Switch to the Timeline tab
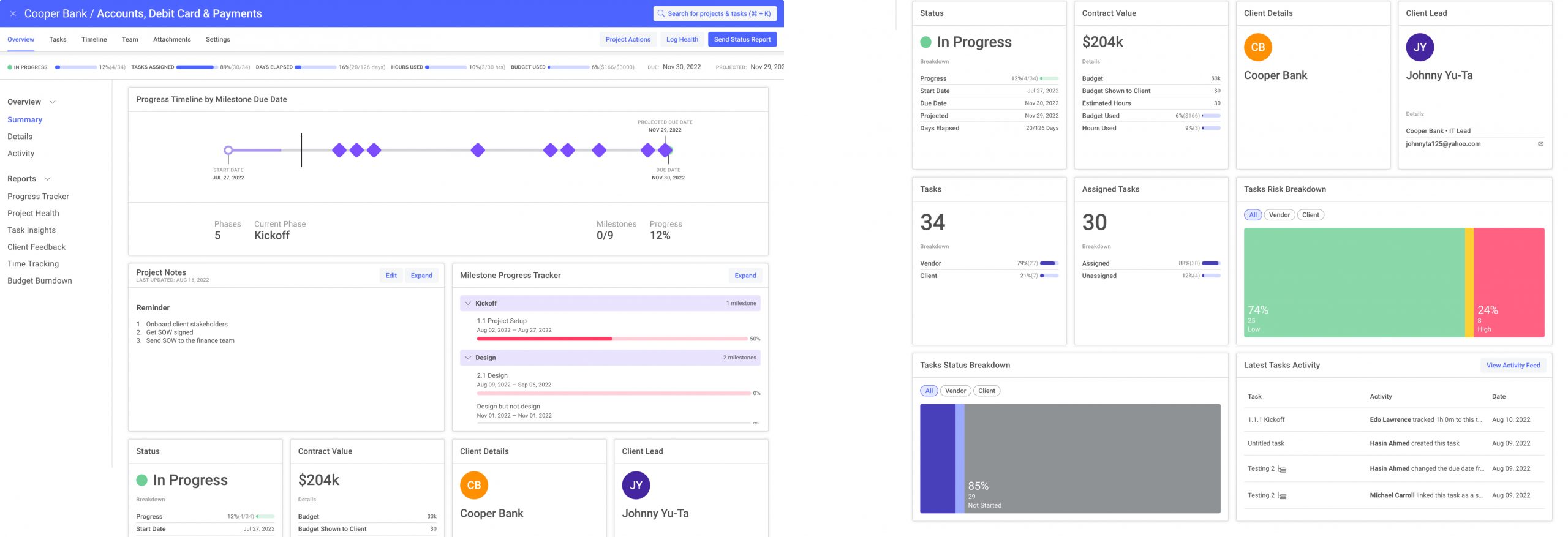1568x537 pixels. pos(94,39)
